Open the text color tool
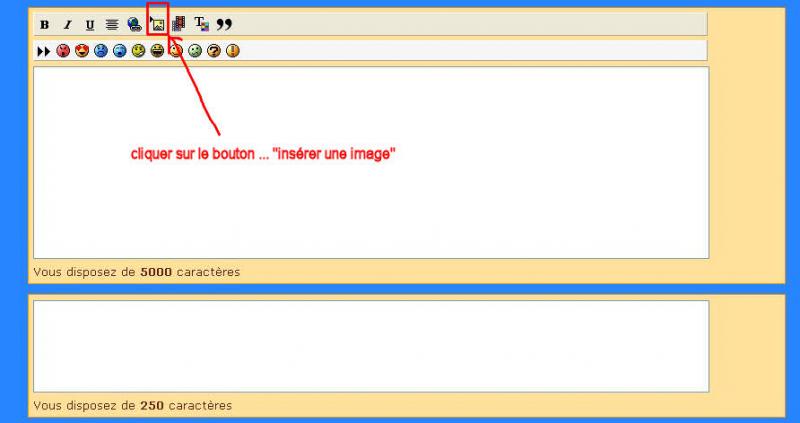Image resolution: width=800 pixels, height=423 pixels. [201, 24]
